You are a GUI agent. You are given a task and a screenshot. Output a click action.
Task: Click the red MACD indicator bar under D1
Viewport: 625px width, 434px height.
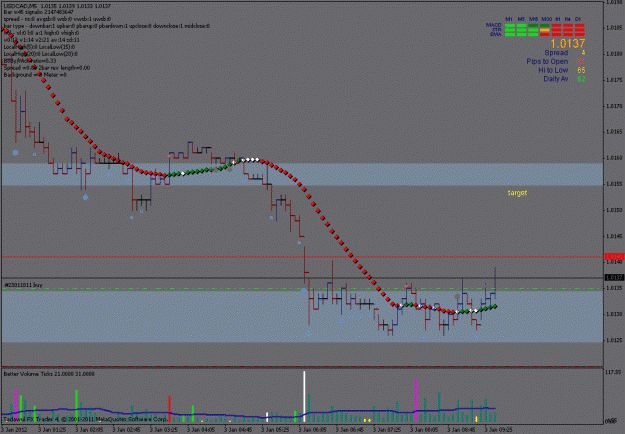click(x=580, y=26)
